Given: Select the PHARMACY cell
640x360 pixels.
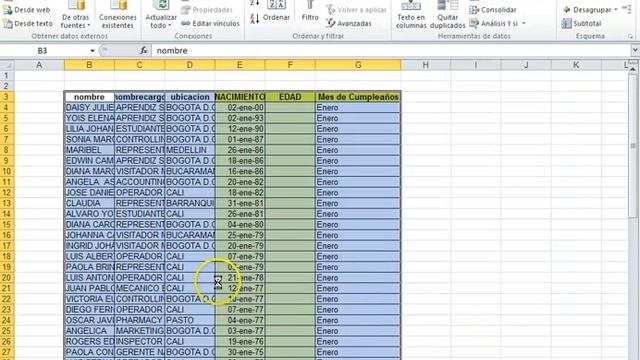Looking at the screenshot, I should coord(140,320).
